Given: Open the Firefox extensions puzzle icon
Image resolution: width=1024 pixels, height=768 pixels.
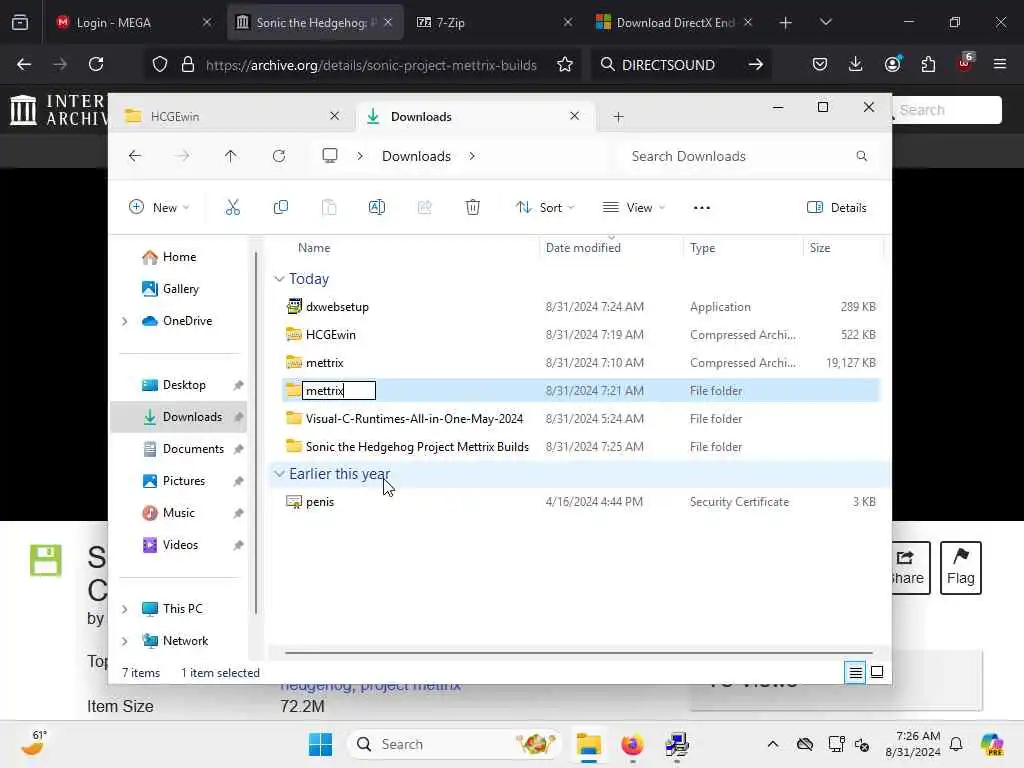Looking at the screenshot, I should [x=928, y=64].
